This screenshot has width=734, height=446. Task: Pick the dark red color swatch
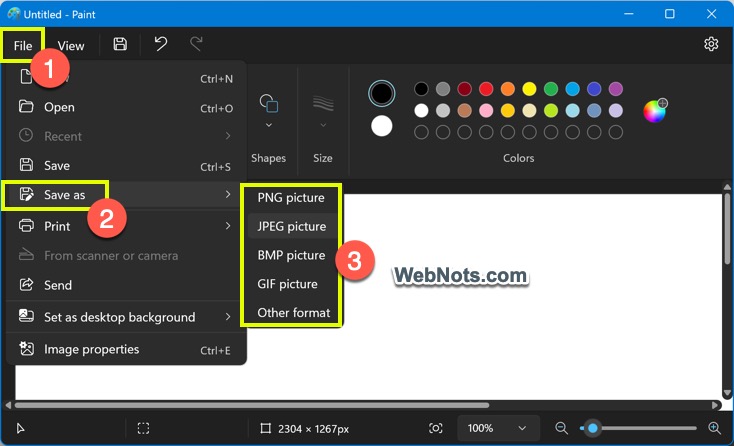pyautogui.click(x=464, y=88)
